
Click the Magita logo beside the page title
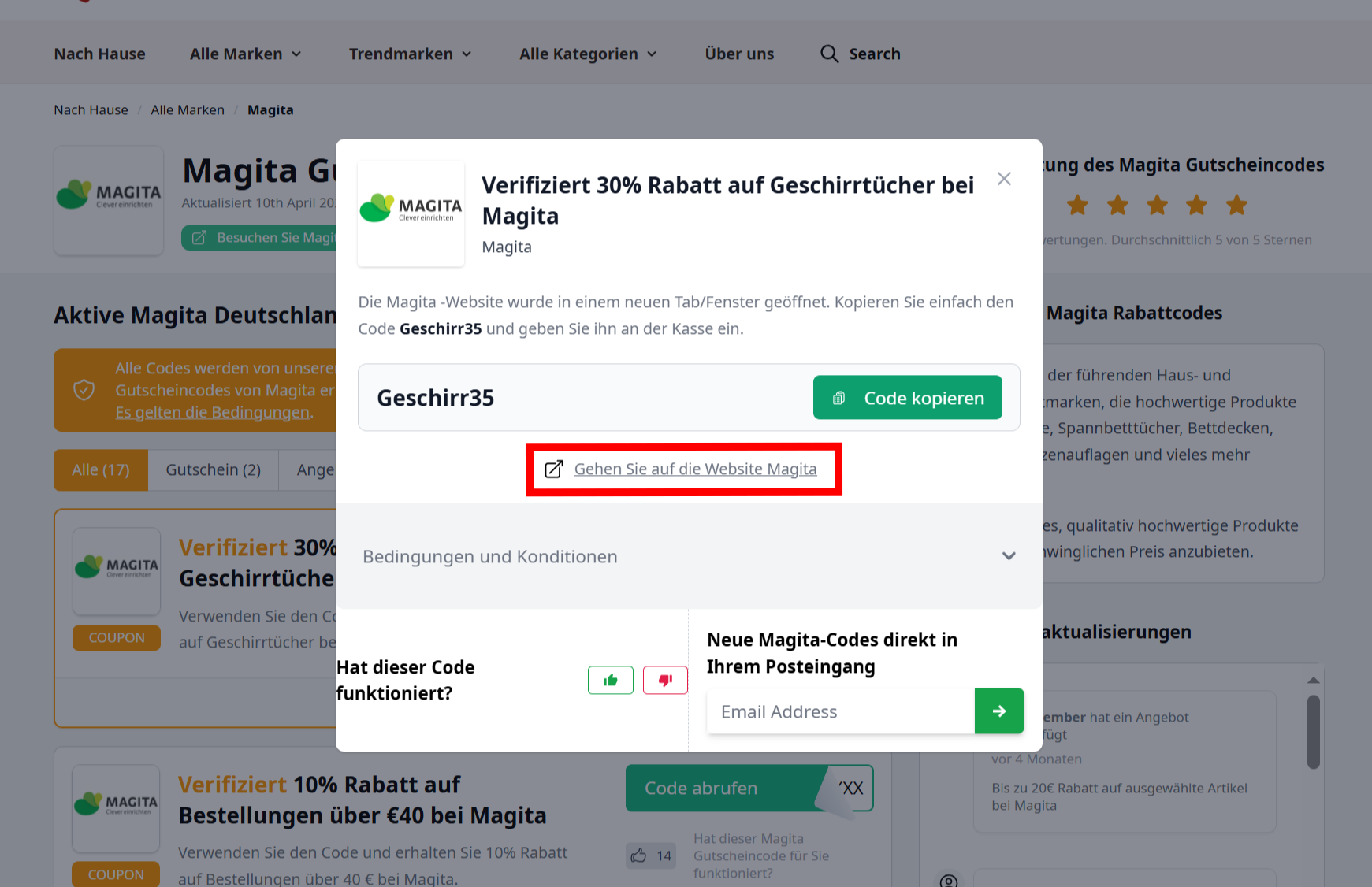(109, 200)
